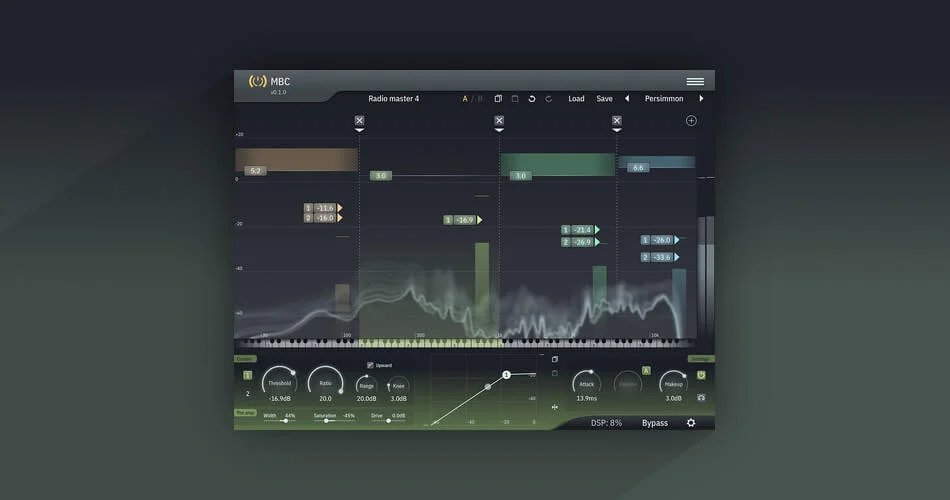Select threshold marker 2 at -33.6

pos(660,257)
